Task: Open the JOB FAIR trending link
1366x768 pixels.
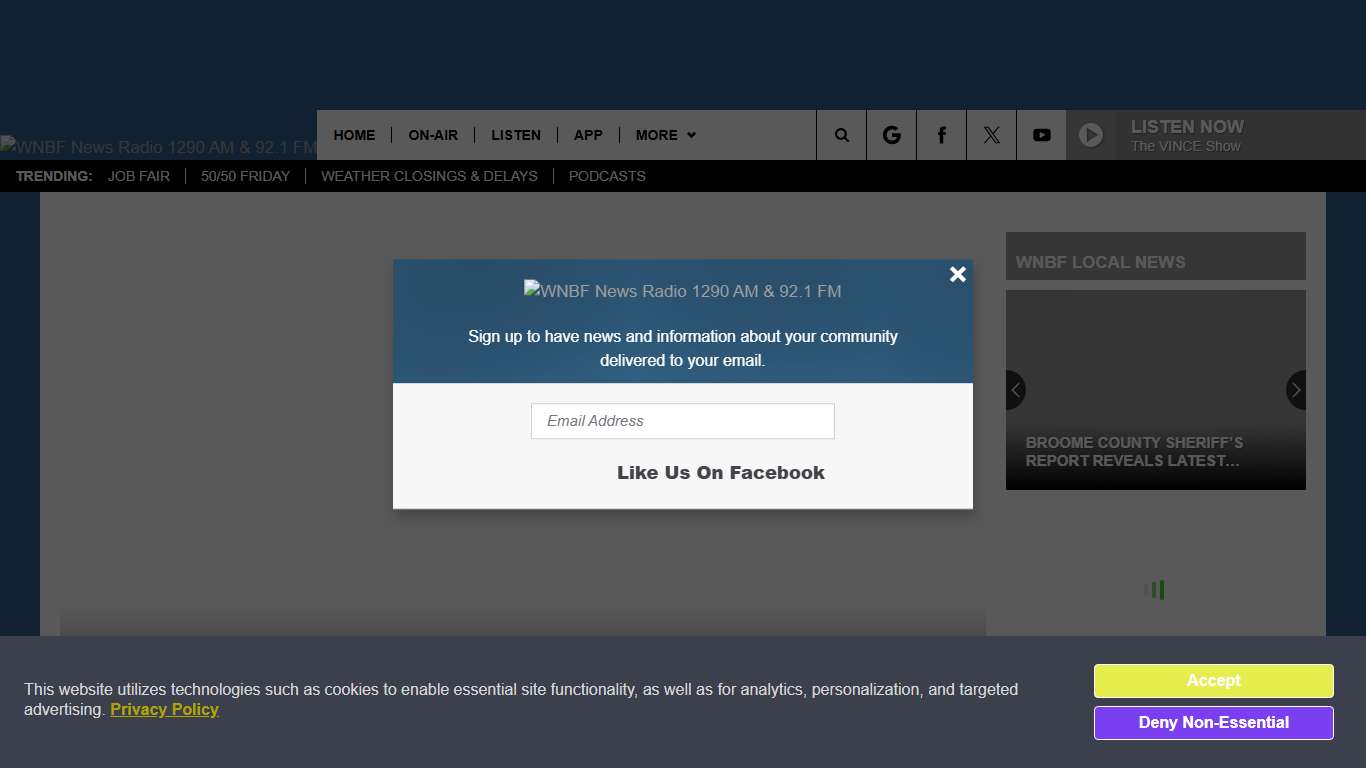Action: pos(139,176)
